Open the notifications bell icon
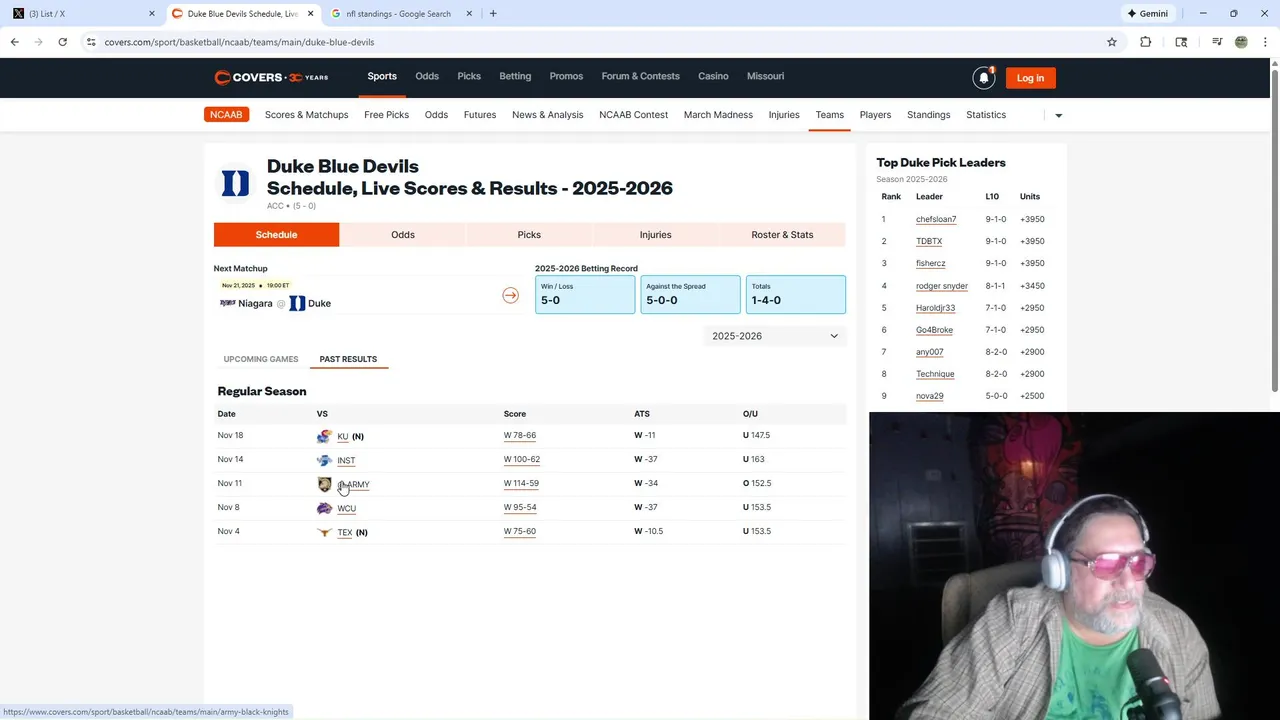 (984, 77)
